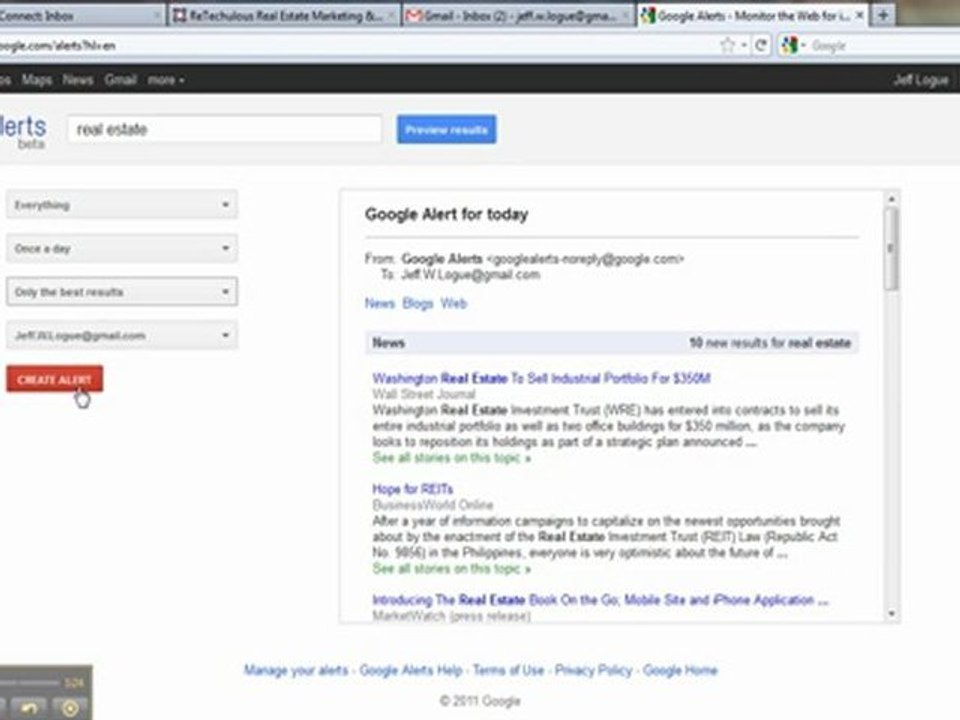Open Introducing The Real Estate Book On the Go article
The image size is (960, 720).
[600, 600]
